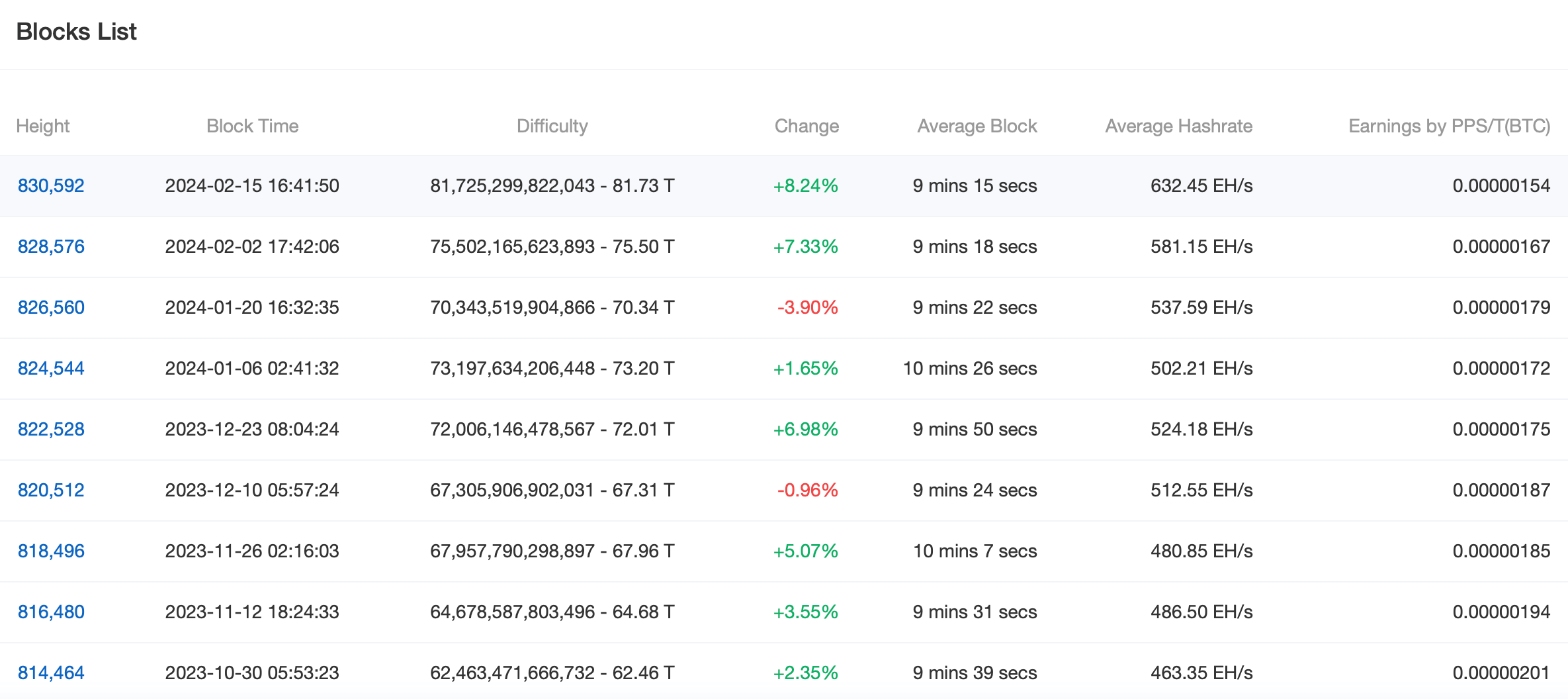Open block 824,544 details

pos(51,369)
